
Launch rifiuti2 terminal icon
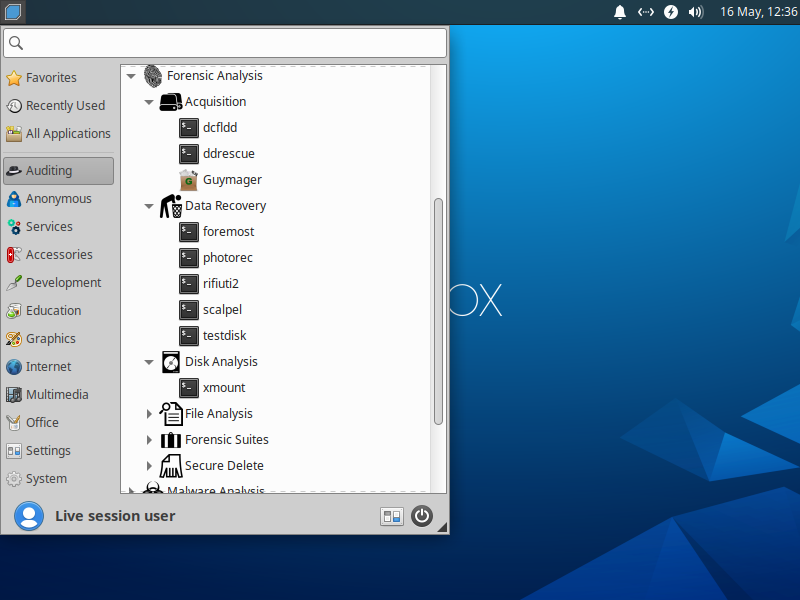189,284
